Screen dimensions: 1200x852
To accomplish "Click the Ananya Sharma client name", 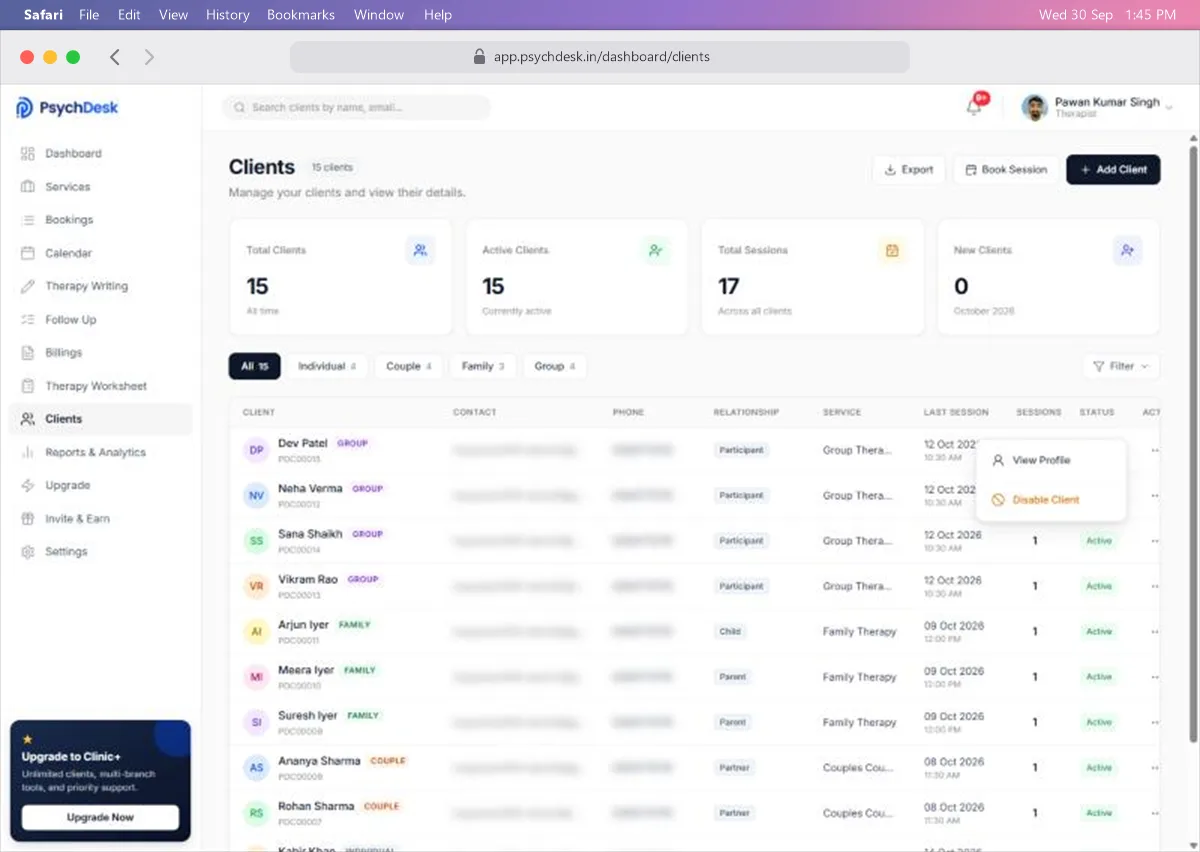I will click(x=319, y=761).
